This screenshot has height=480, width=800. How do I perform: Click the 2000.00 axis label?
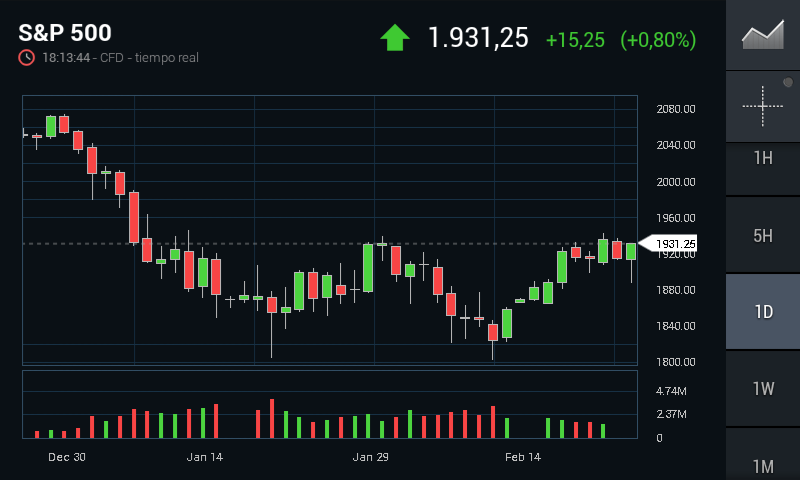676,182
